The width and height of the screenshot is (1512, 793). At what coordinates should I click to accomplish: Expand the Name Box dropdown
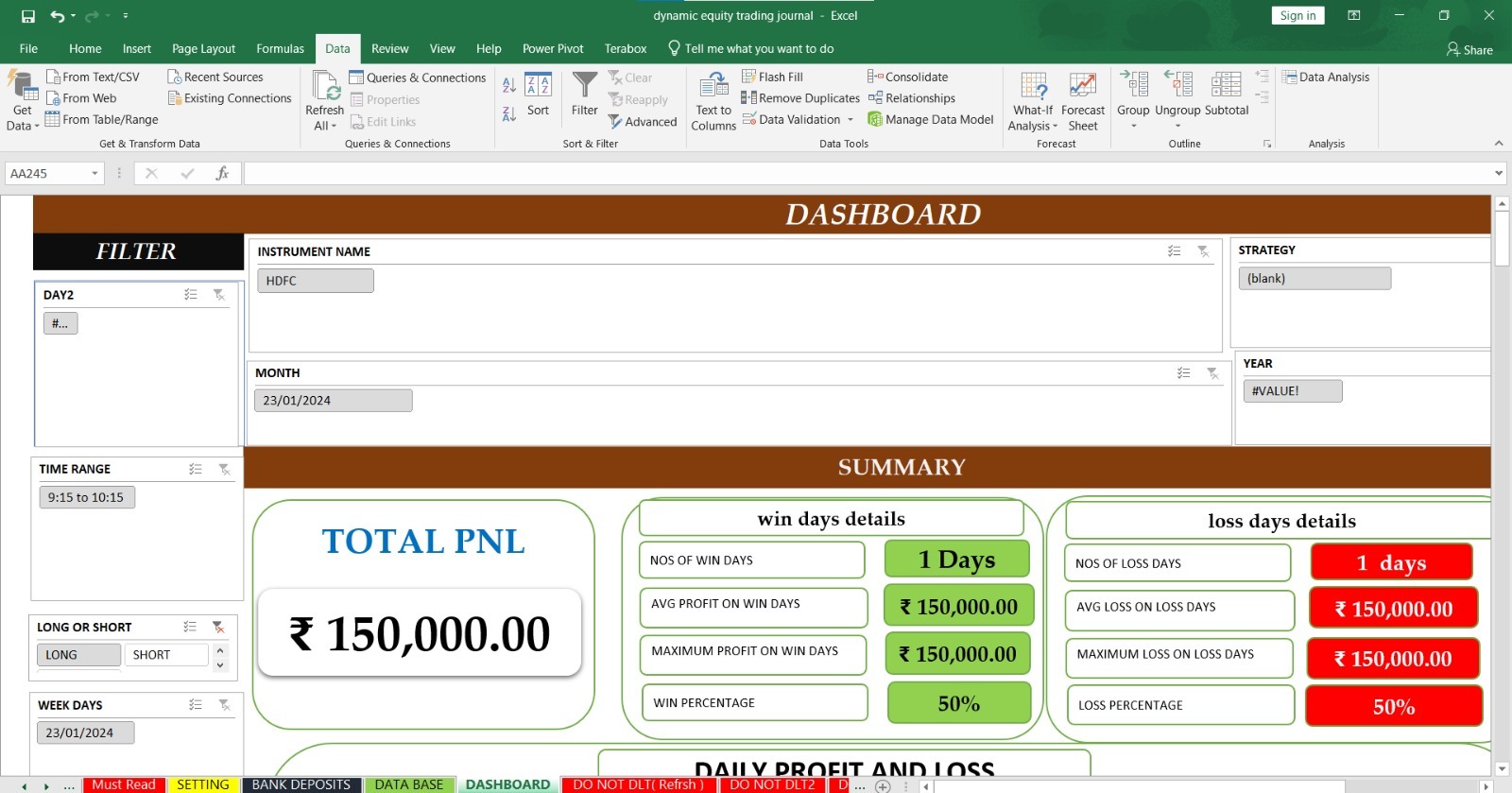pos(94,174)
